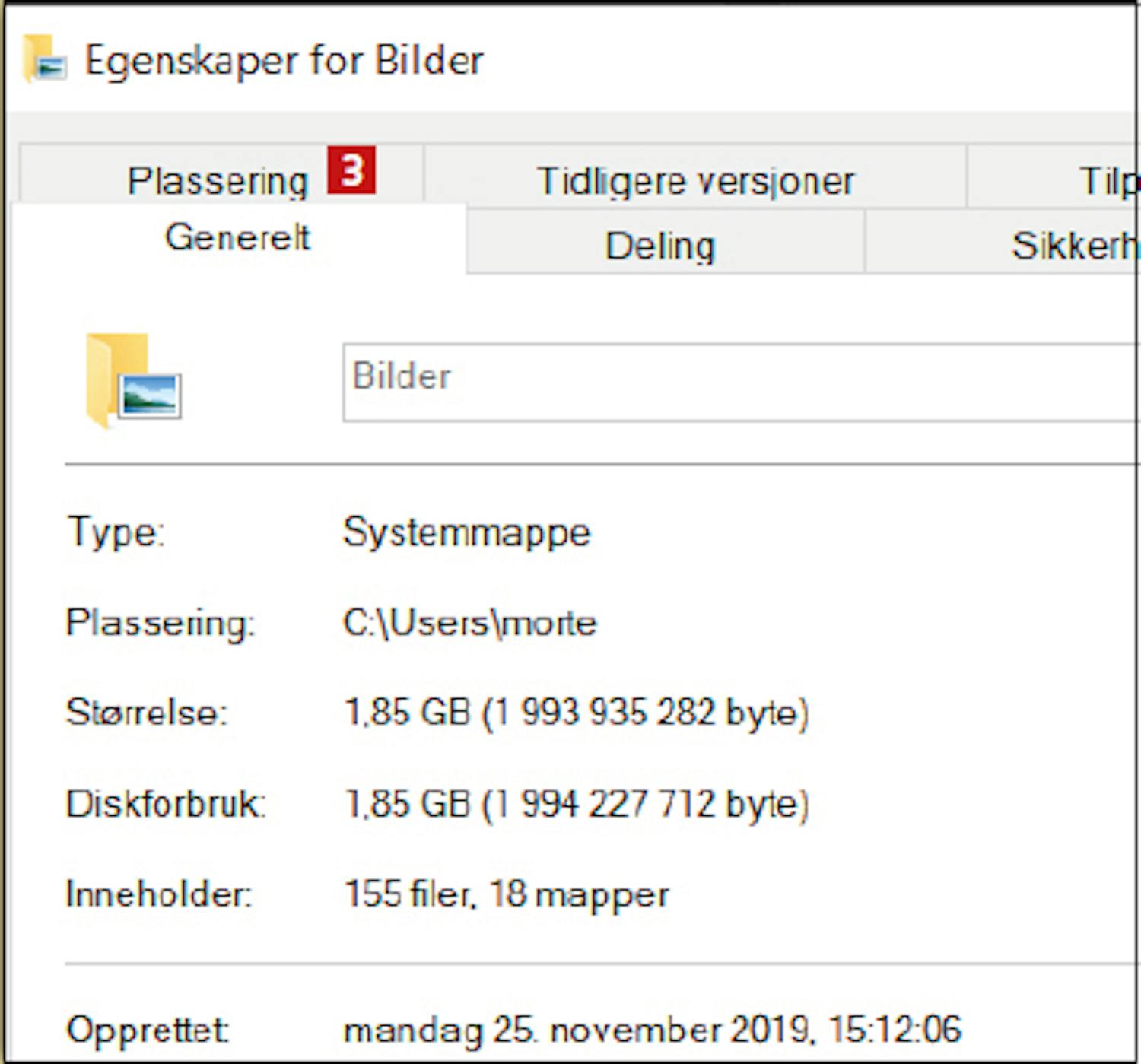This screenshot has height=1064, width=1141.
Task: Switch to the partially visible Sikkerhet tab
Action: pos(1074,246)
